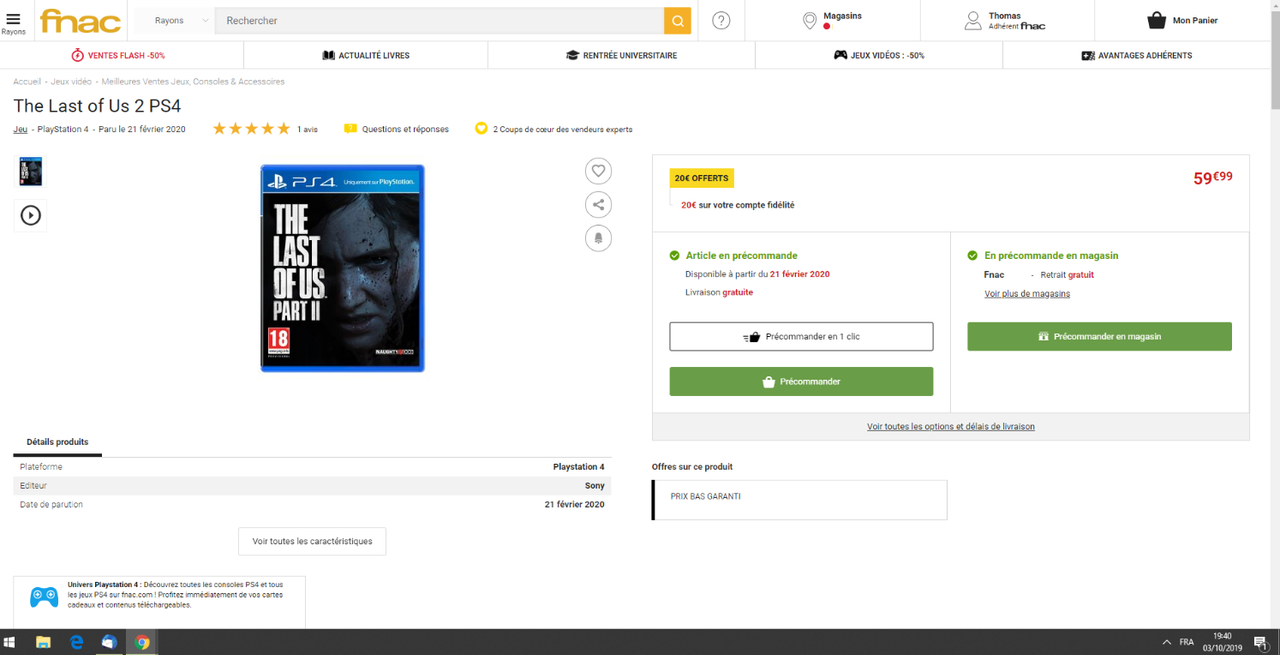Click FRA language indicator
The width and height of the screenshot is (1280, 655).
pos(1187,642)
